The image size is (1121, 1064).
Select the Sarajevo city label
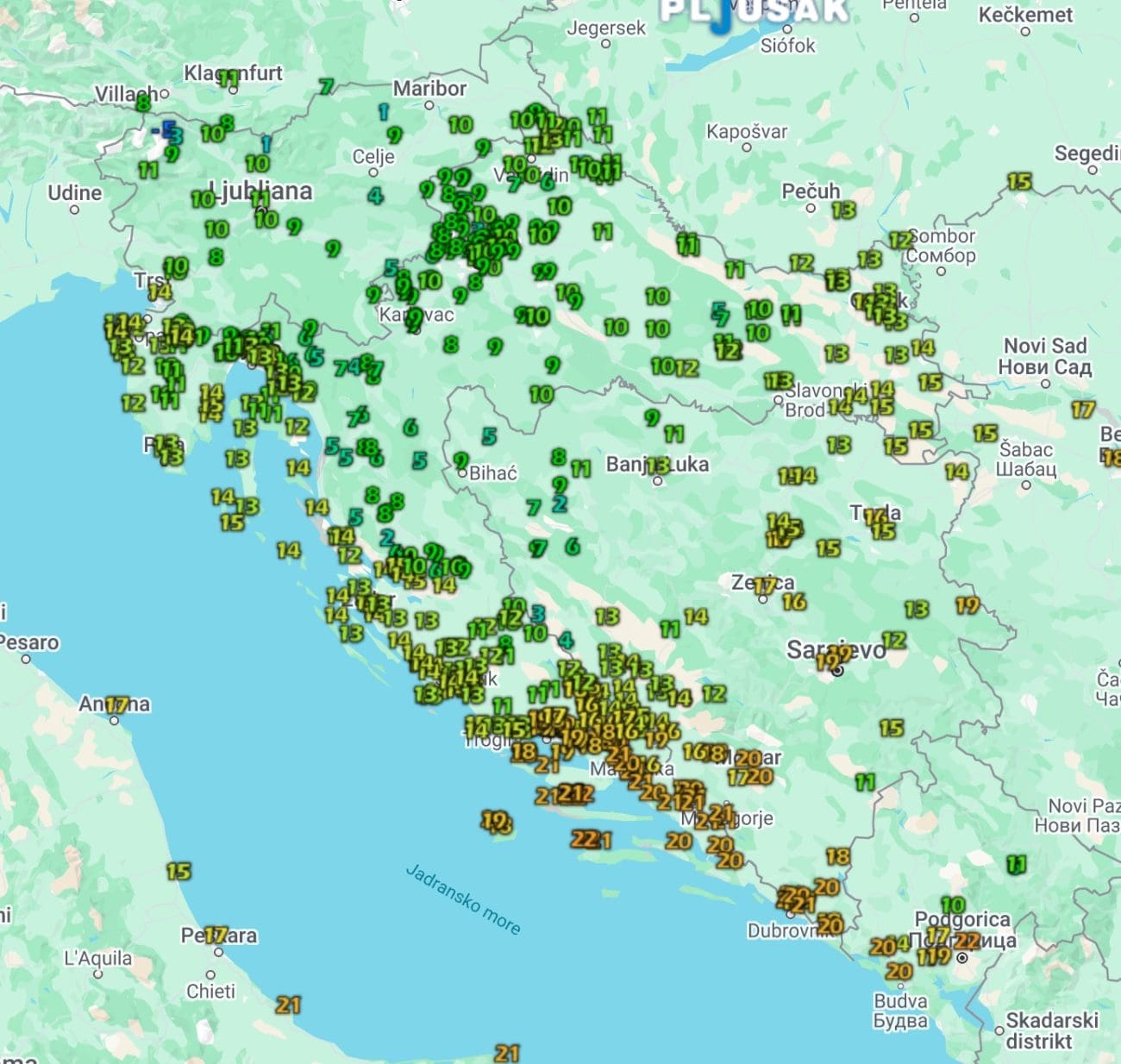tap(835, 649)
